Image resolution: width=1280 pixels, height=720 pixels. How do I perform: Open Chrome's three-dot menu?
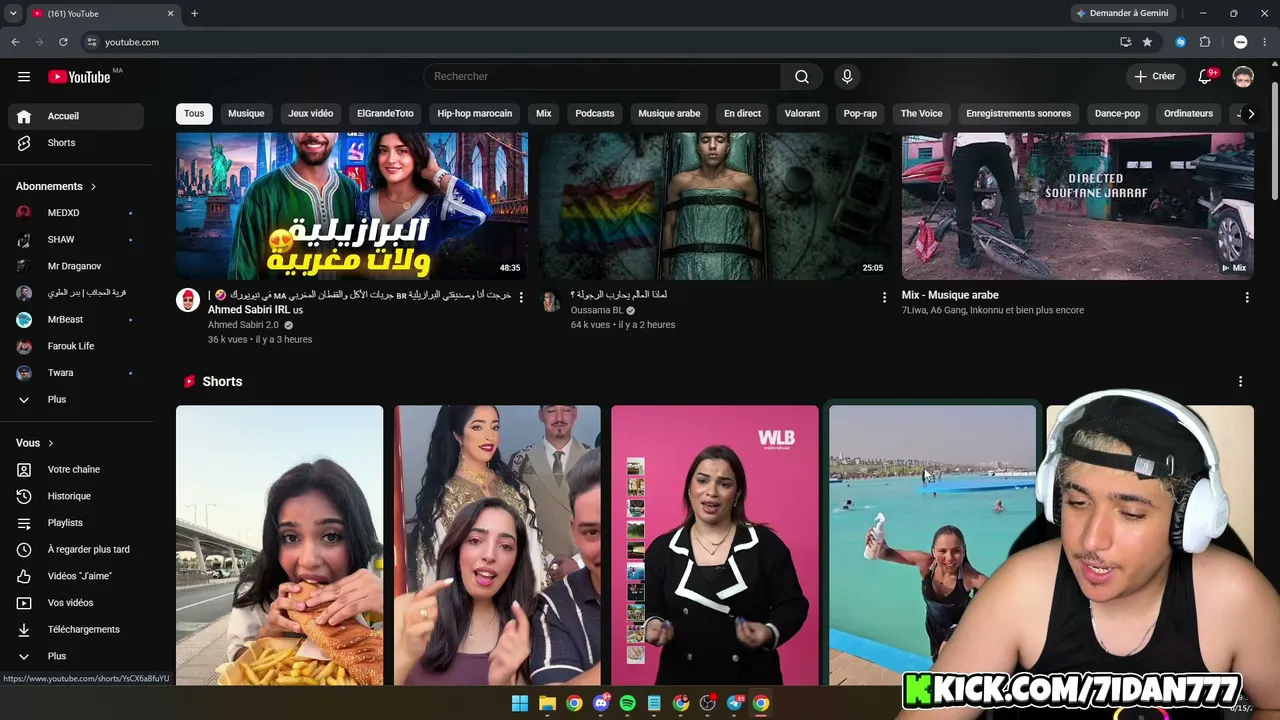point(1265,42)
